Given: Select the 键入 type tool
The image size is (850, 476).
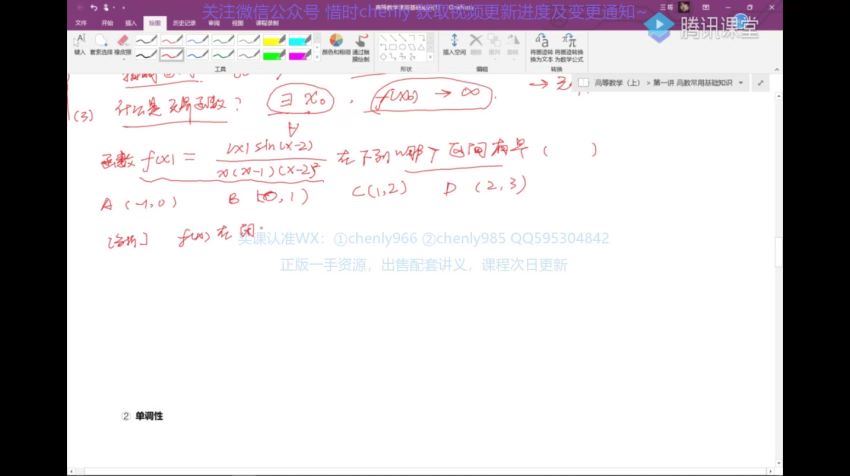Looking at the screenshot, I should coord(80,44).
